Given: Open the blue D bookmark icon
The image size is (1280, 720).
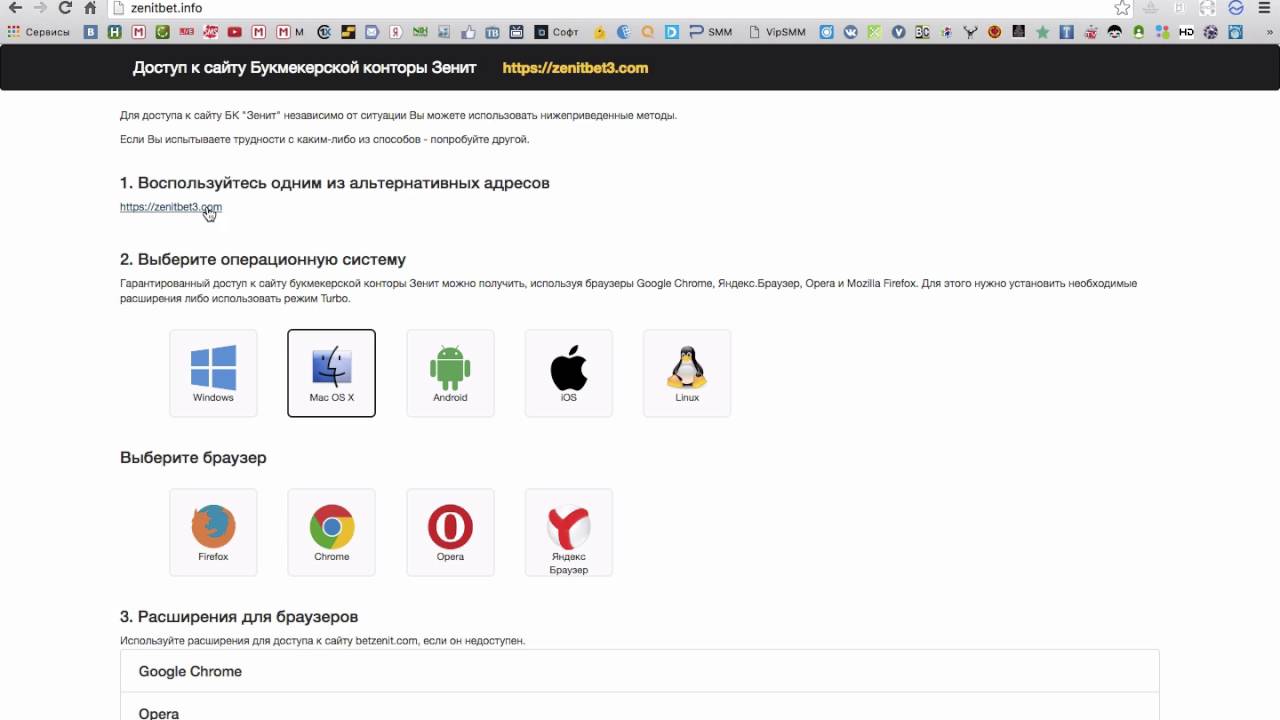Looking at the screenshot, I should (x=672, y=32).
